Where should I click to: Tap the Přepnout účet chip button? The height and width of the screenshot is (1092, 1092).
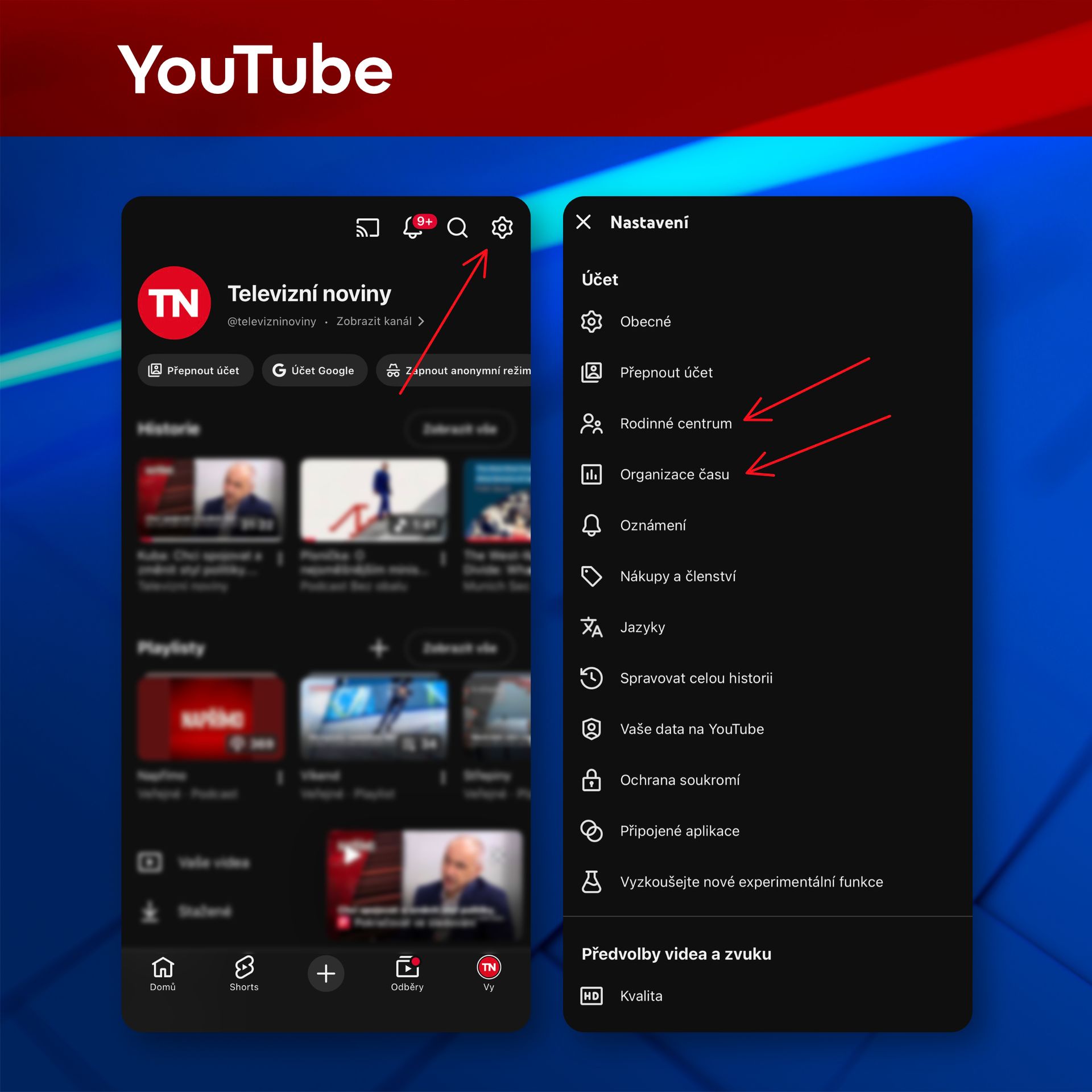195,370
